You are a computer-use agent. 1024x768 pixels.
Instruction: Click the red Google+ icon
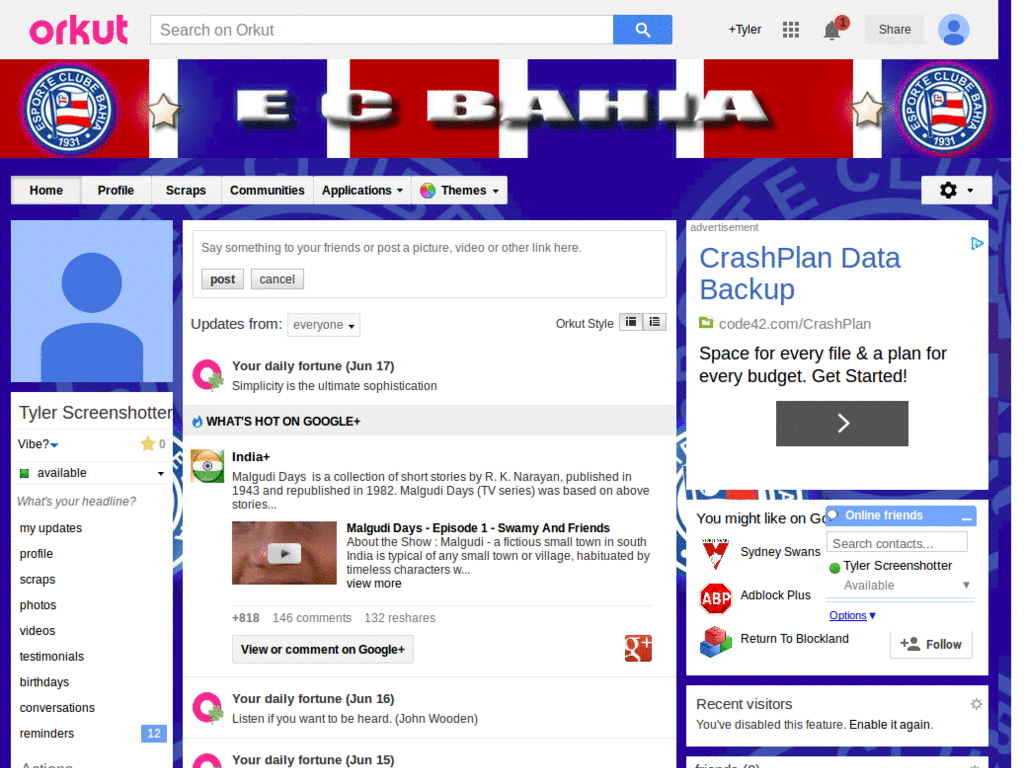[638, 648]
